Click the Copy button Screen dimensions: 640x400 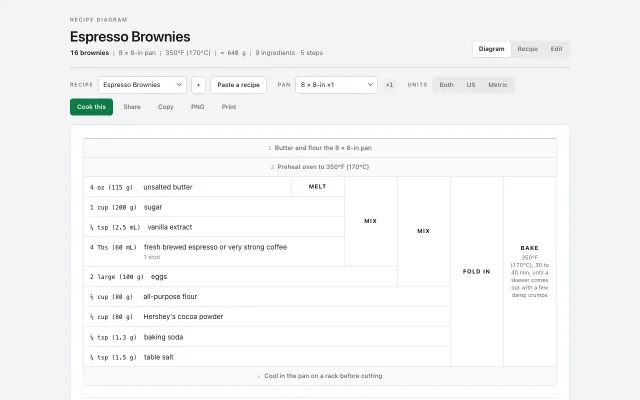coord(166,107)
